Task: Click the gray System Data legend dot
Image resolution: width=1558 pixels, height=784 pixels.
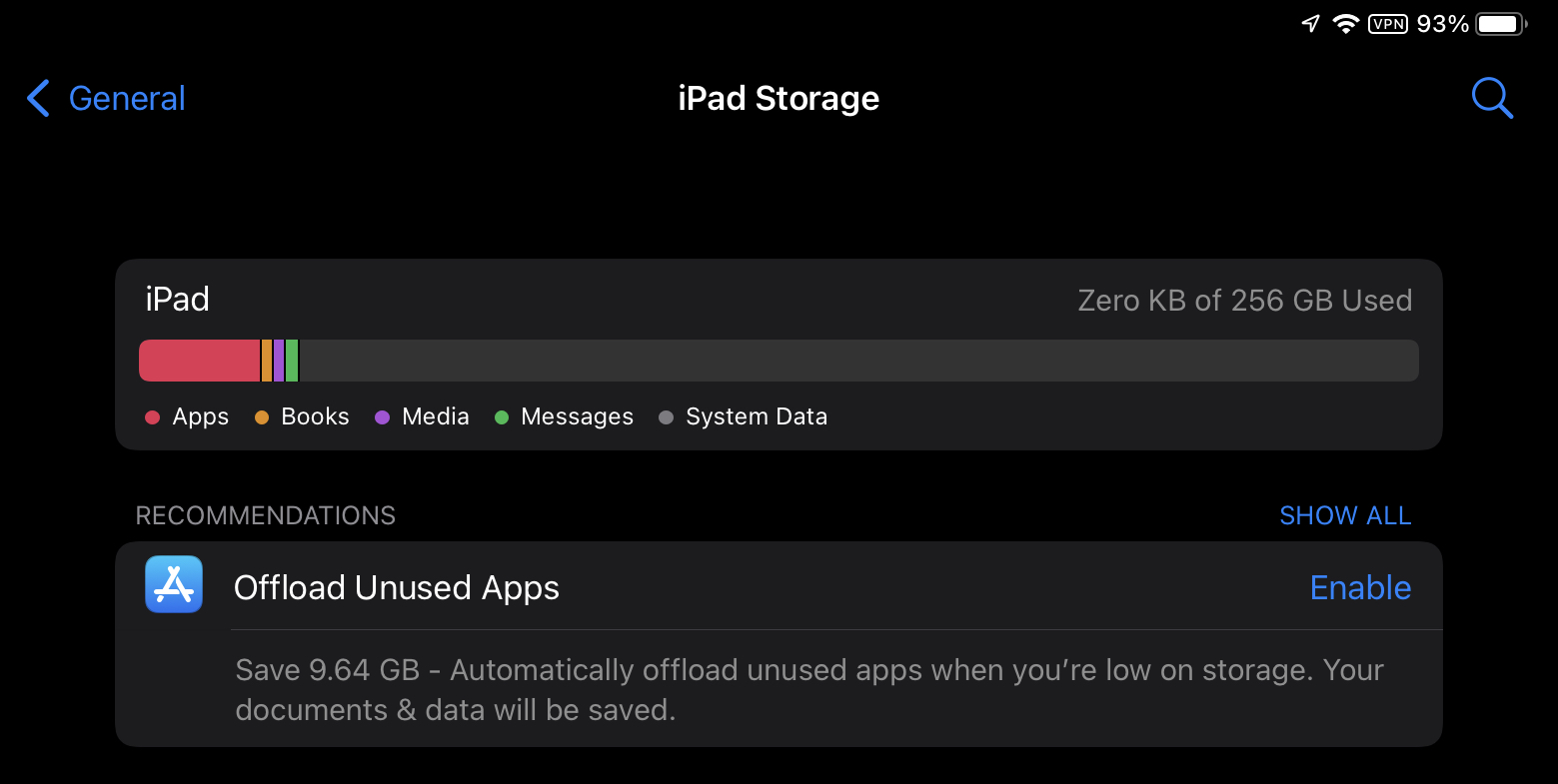Action: [x=666, y=417]
